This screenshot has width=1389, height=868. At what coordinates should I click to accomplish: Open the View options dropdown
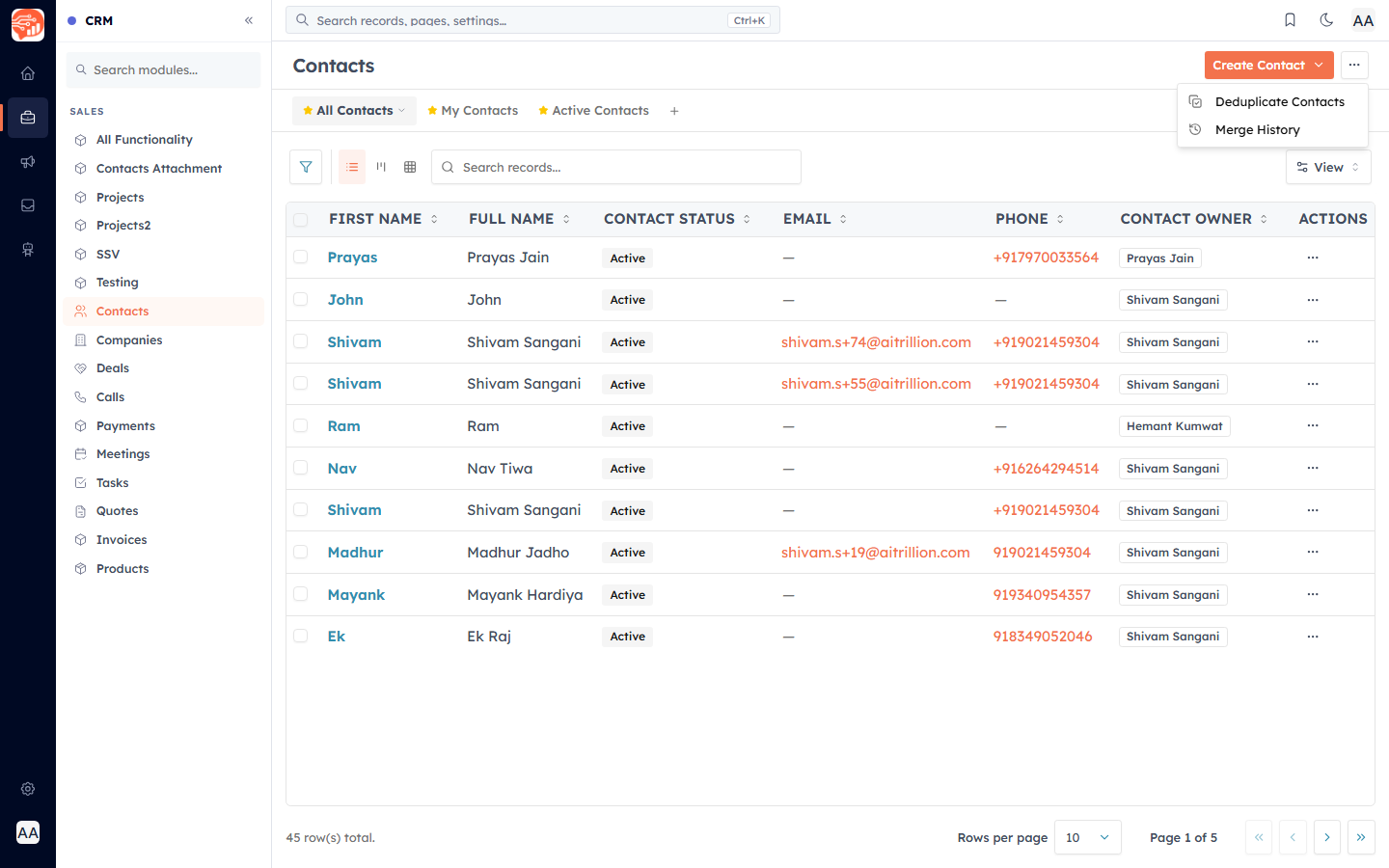tap(1328, 167)
